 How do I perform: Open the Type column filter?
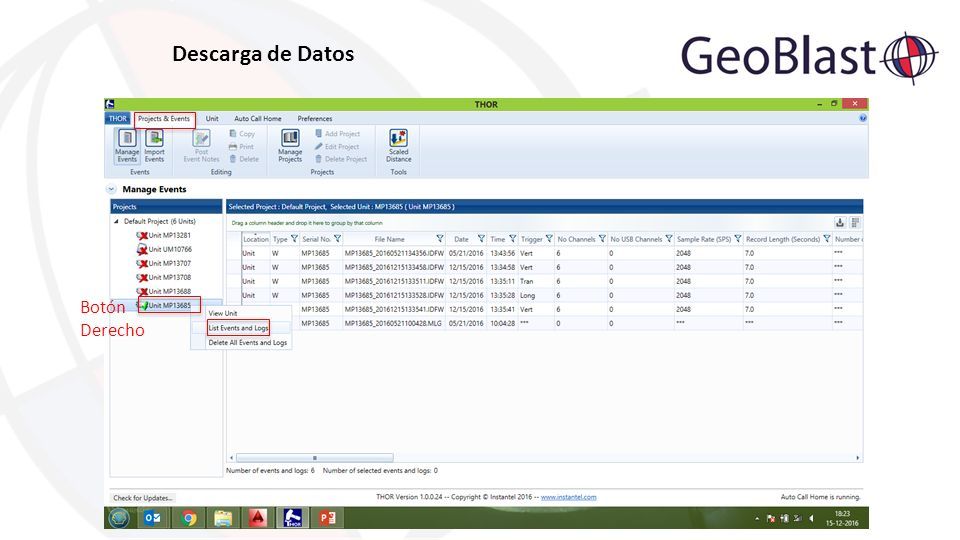point(294,239)
